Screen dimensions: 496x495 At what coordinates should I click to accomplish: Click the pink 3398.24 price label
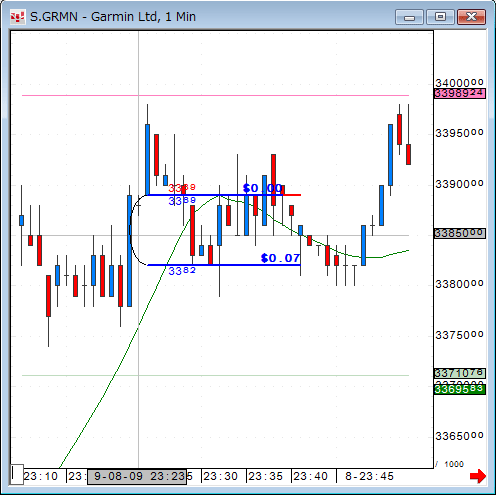click(460, 93)
